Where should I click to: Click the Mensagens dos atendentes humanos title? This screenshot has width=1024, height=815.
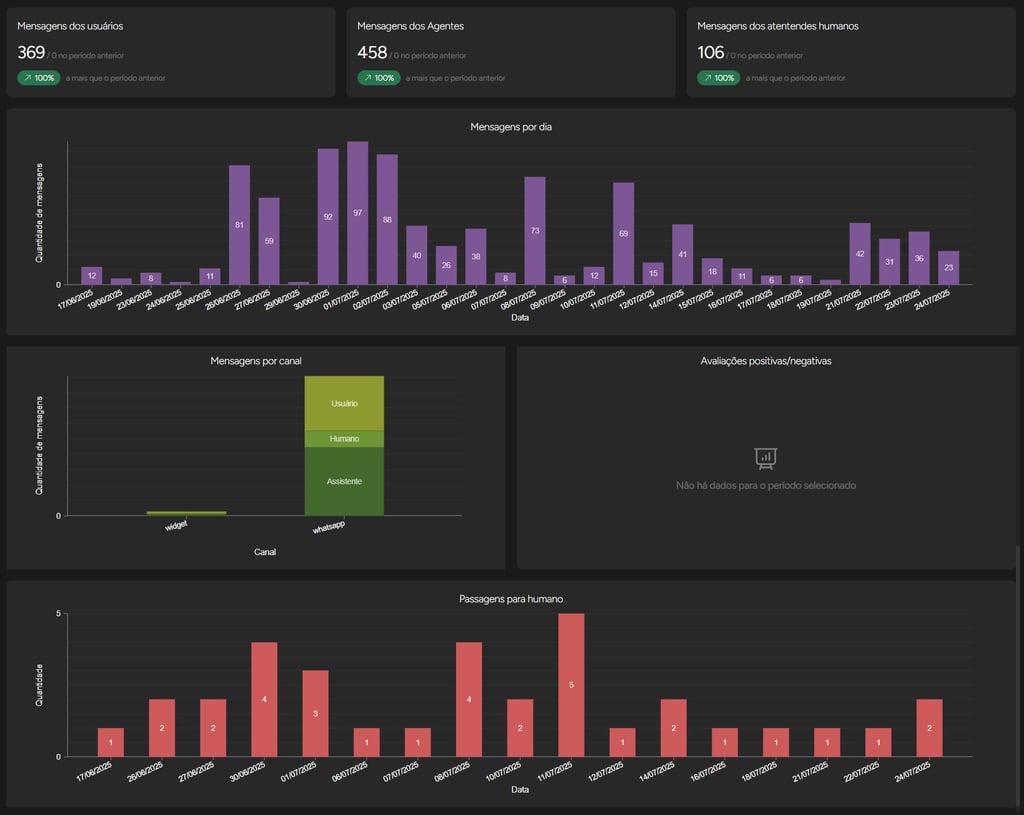click(x=778, y=26)
